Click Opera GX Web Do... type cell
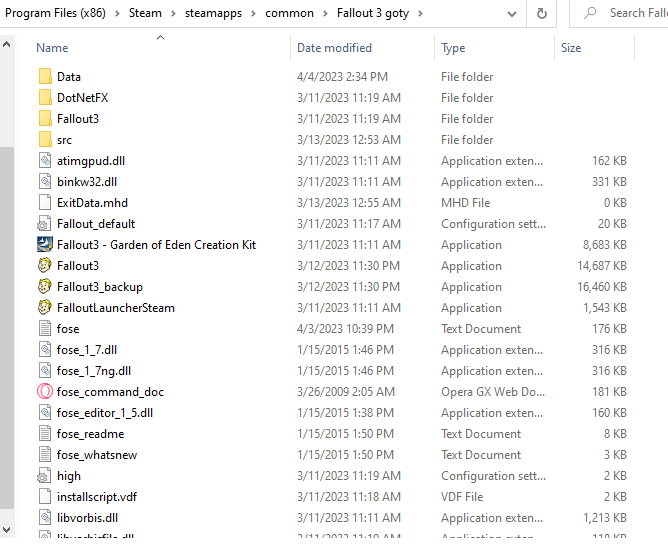668x545 pixels. 493,392
